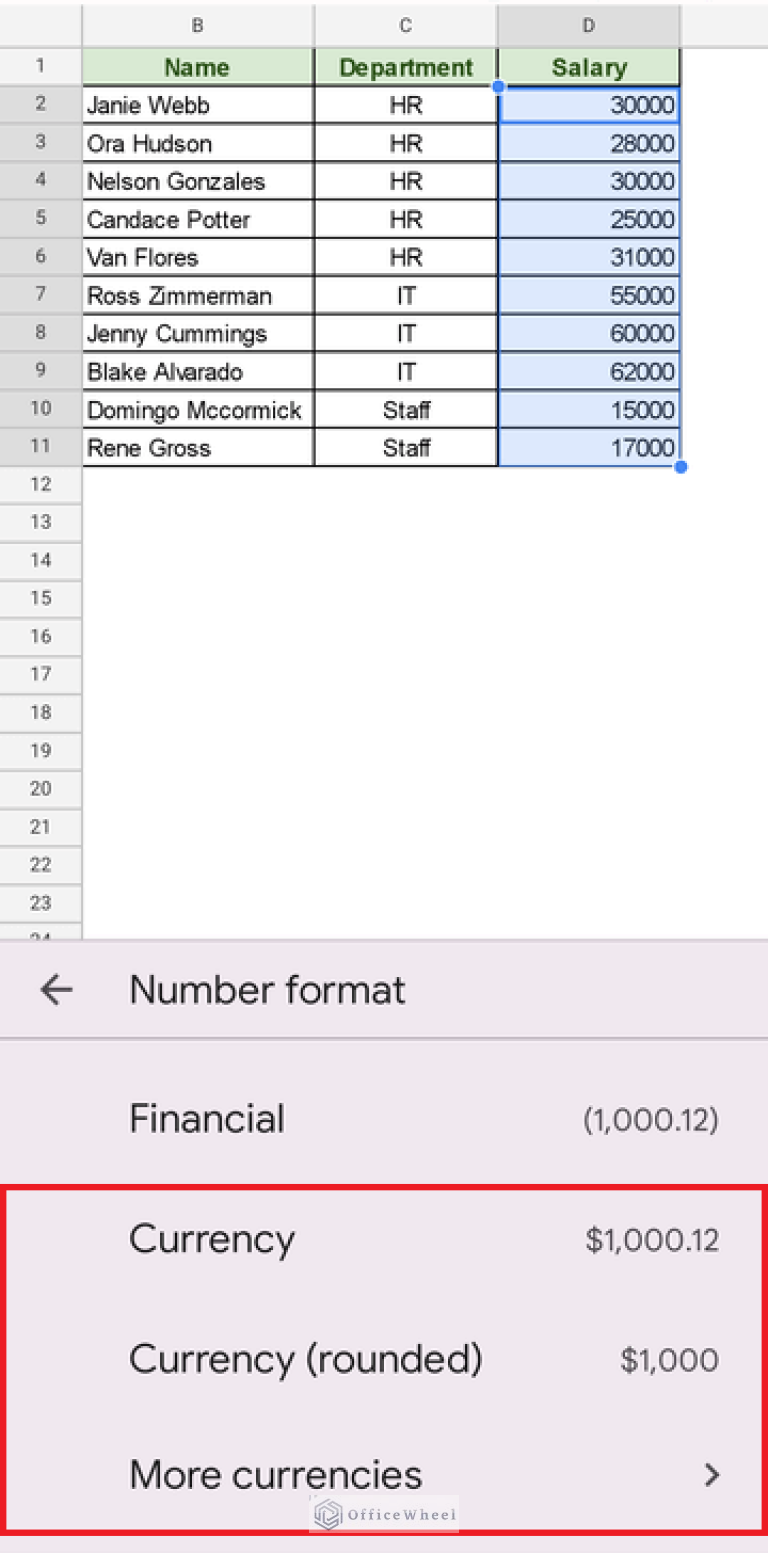Select the Salary header cell

(x=588, y=67)
